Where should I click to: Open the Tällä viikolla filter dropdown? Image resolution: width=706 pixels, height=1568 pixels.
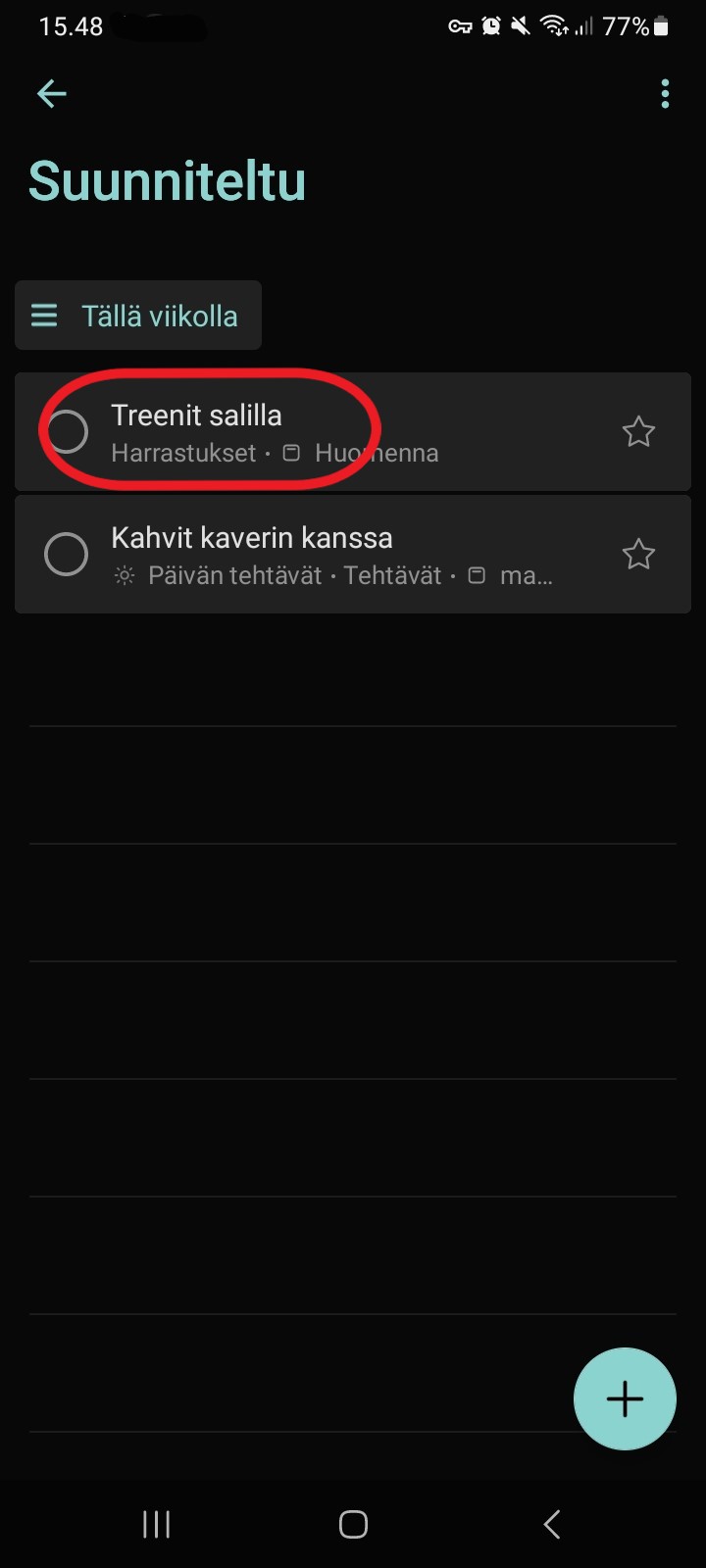pyautogui.click(x=138, y=316)
